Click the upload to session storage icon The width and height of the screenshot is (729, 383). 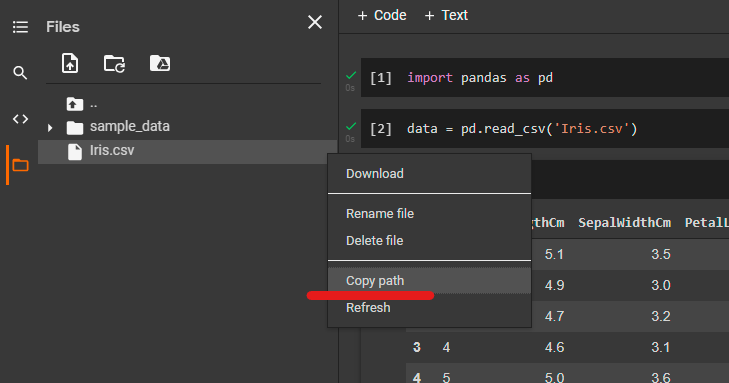coord(70,63)
